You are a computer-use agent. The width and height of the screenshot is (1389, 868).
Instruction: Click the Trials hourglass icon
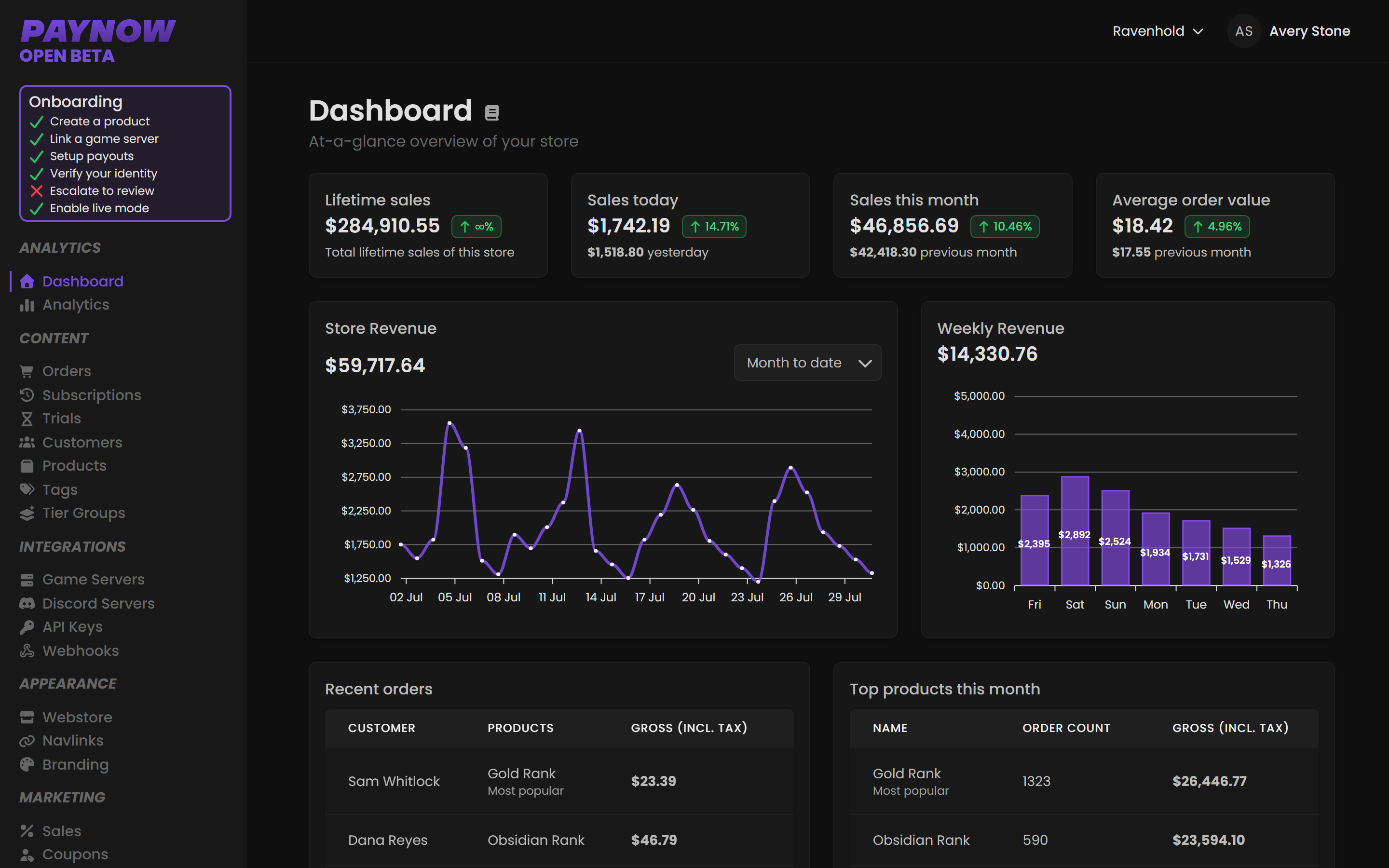27,419
